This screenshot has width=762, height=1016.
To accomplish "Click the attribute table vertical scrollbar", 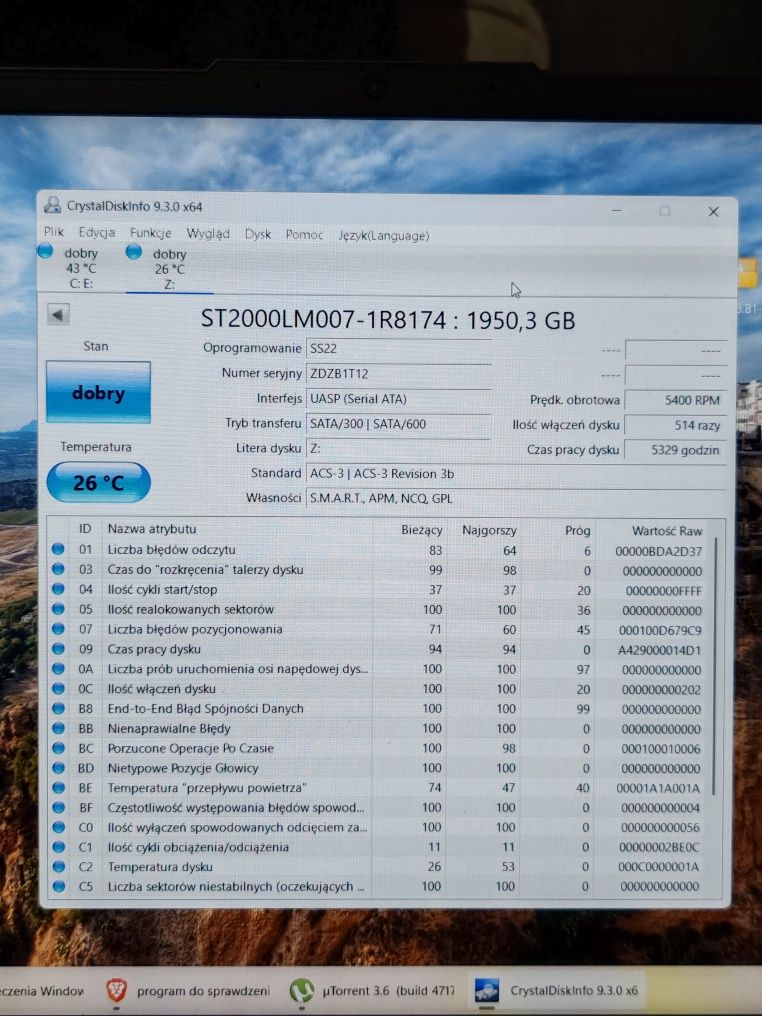I will tap(715, 667).
